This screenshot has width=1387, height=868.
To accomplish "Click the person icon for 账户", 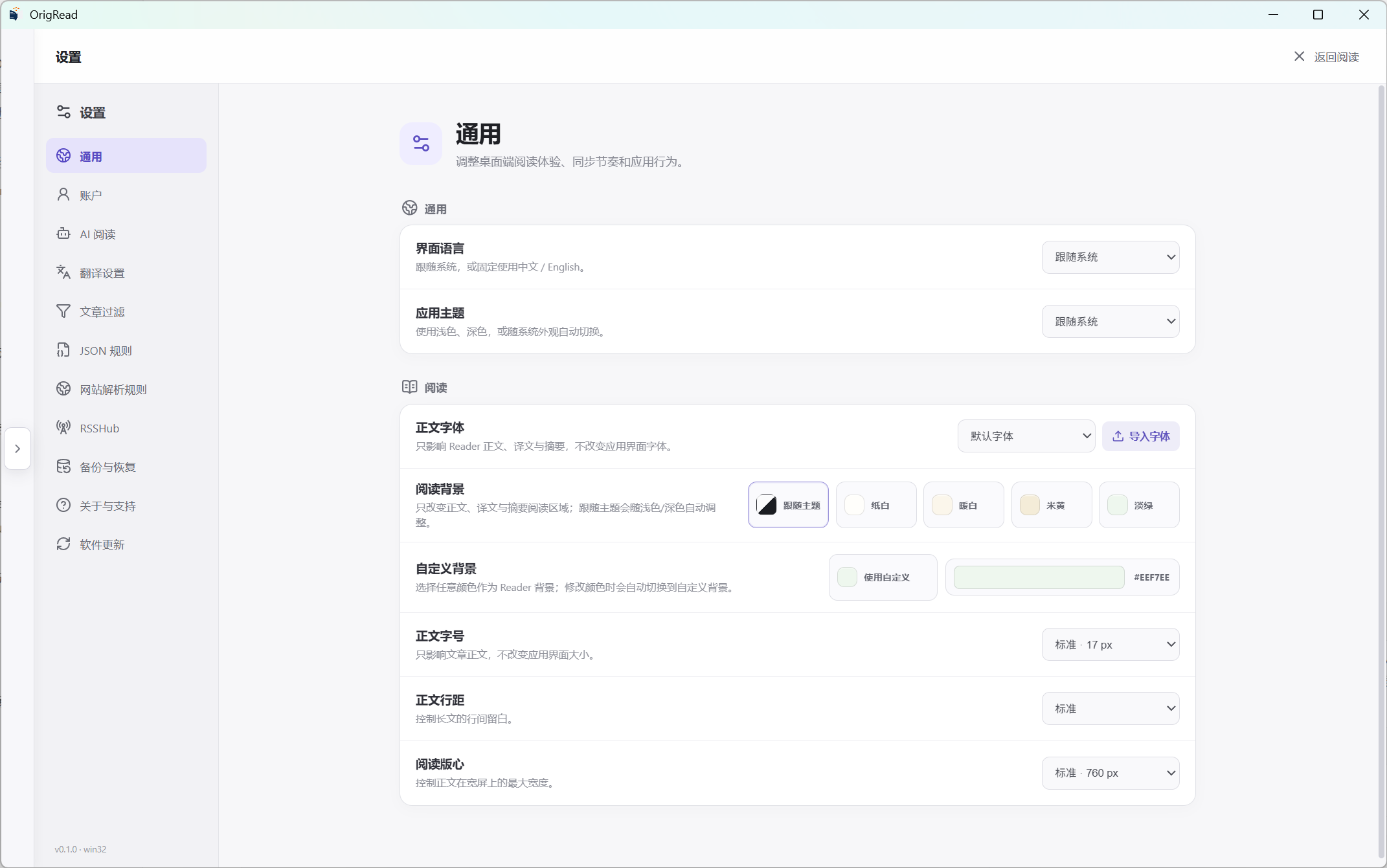I will [63, 195].
